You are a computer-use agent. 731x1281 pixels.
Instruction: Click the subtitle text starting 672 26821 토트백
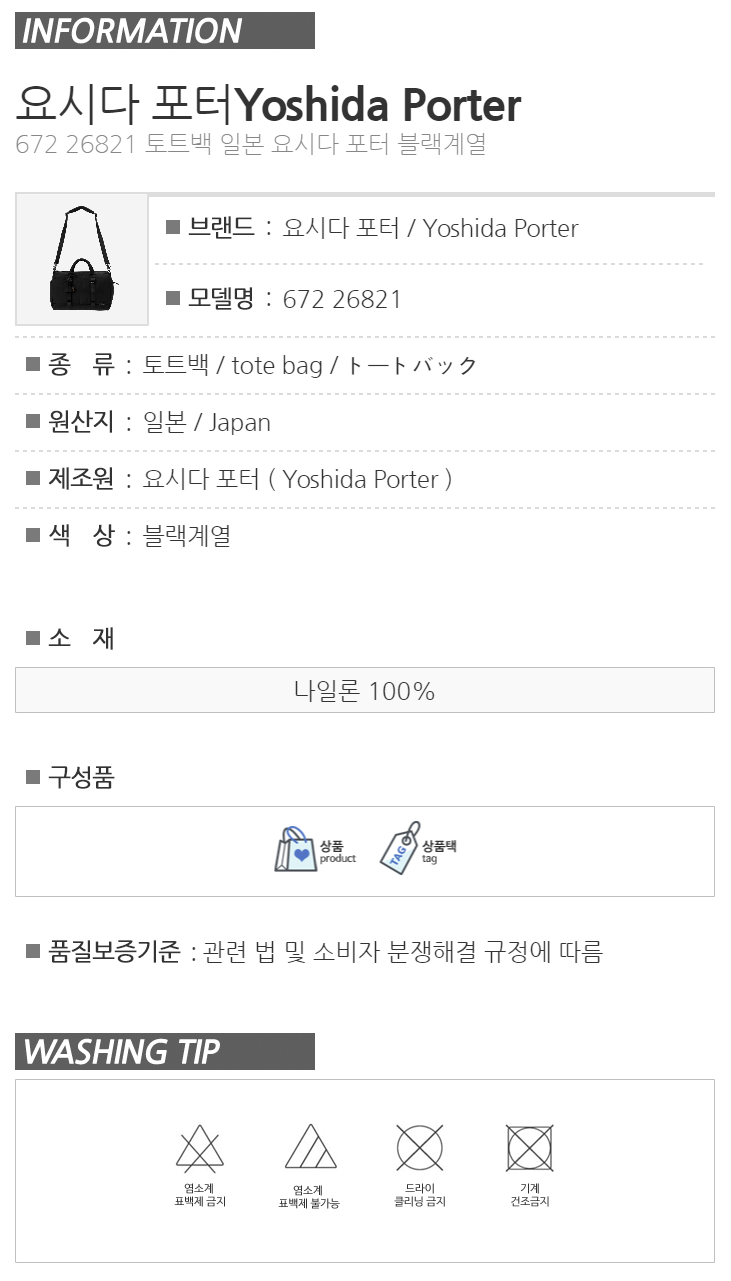pyautogui.click(x=251, y=144)
